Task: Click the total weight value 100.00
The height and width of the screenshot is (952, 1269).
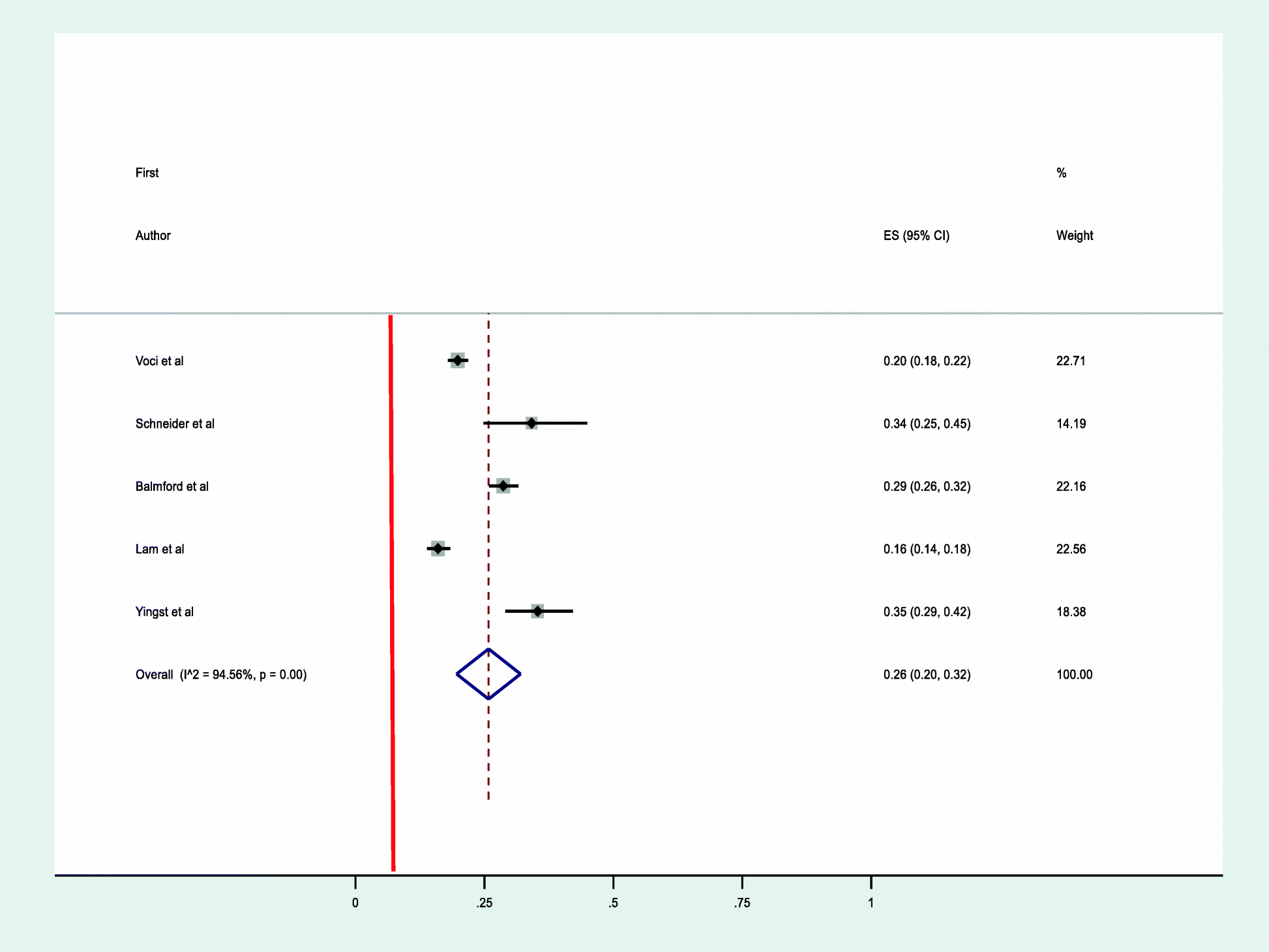Action: [x=1074, y=675]
